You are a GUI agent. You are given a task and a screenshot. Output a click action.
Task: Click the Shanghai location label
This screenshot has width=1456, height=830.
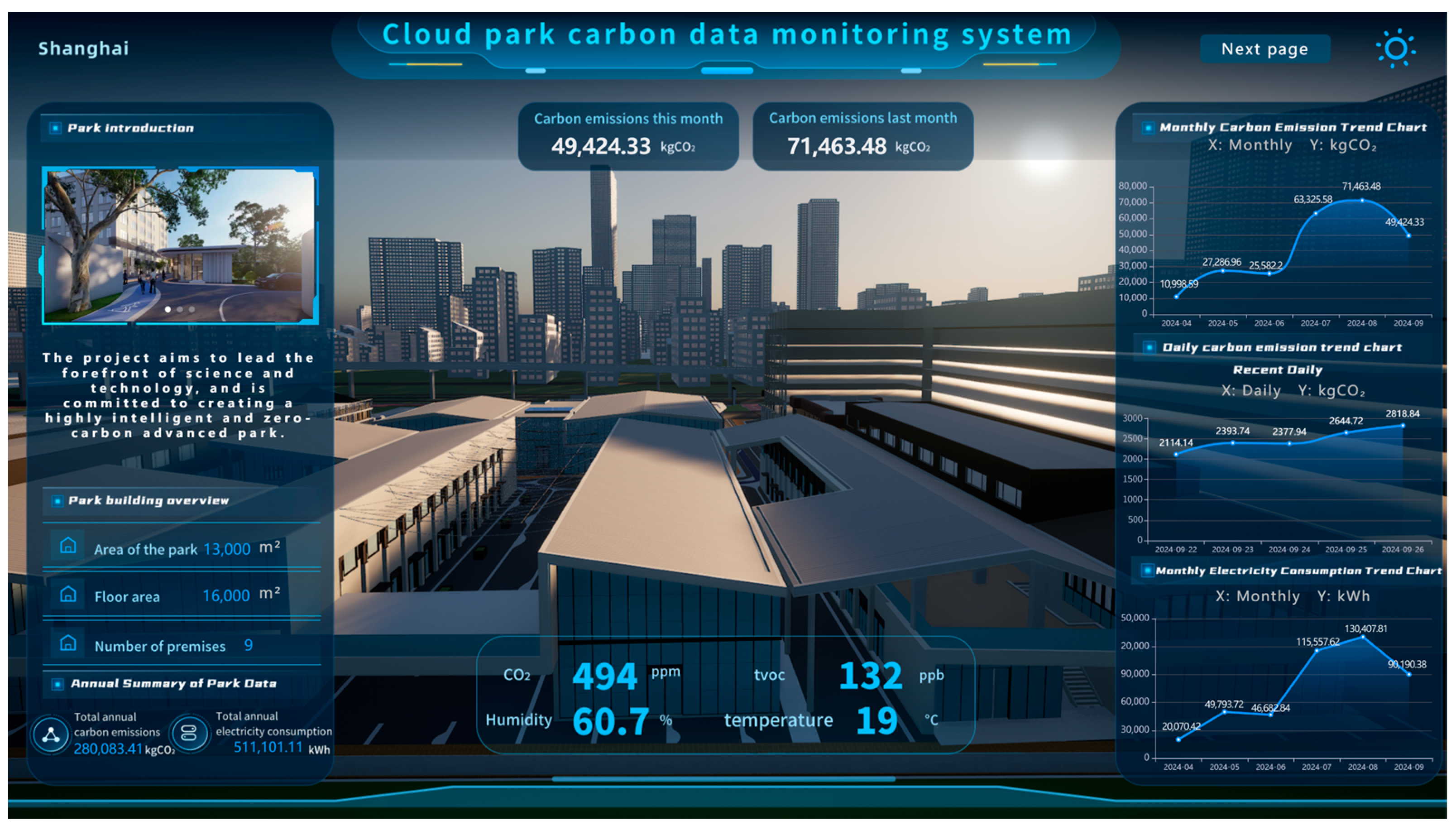click(x=83, y=48)
